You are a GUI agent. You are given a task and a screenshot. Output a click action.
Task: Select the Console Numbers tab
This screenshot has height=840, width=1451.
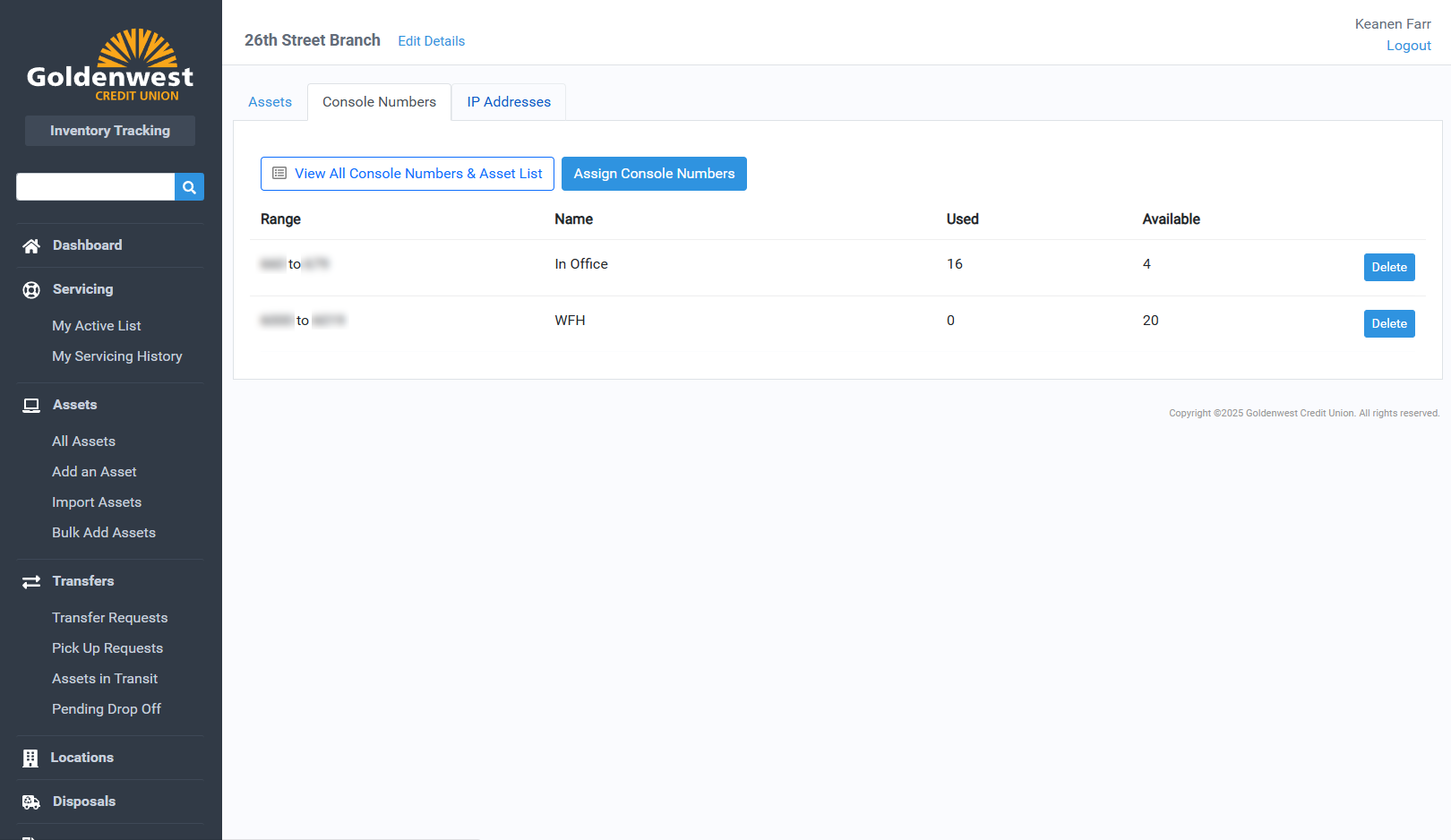click(x=379, y=102)
